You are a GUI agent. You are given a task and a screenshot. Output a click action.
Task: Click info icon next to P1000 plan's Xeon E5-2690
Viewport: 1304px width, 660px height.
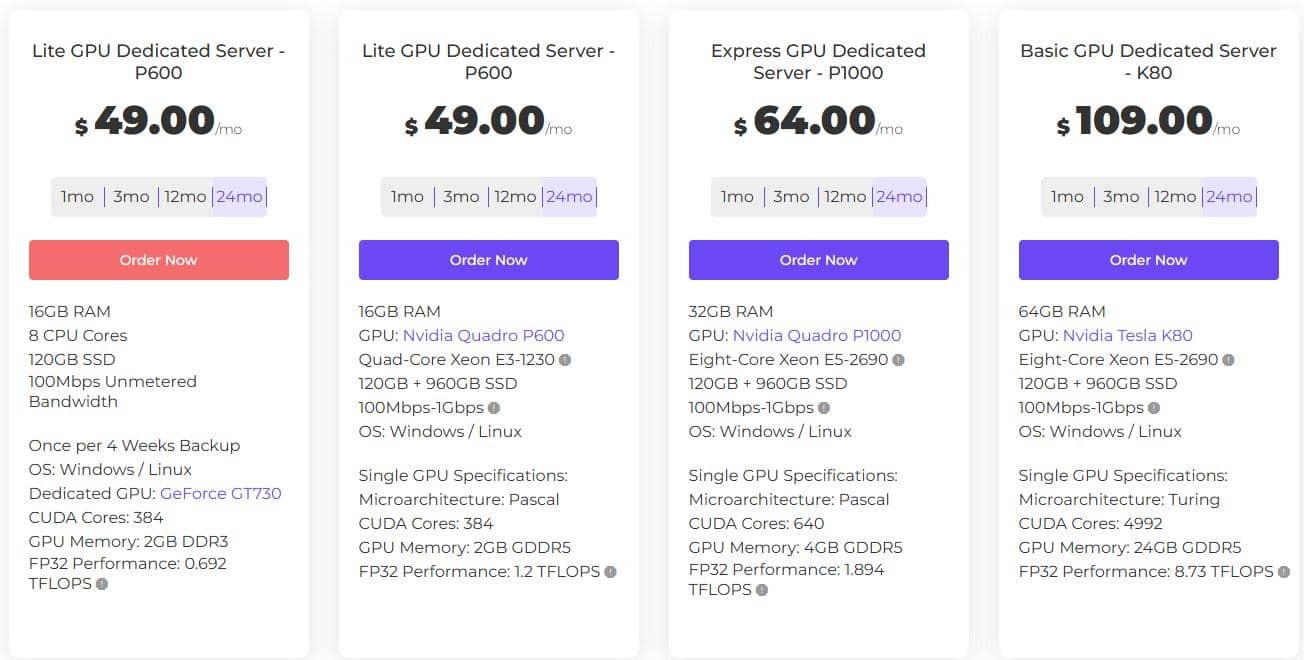pyautogui.click(x=898, y=360)
